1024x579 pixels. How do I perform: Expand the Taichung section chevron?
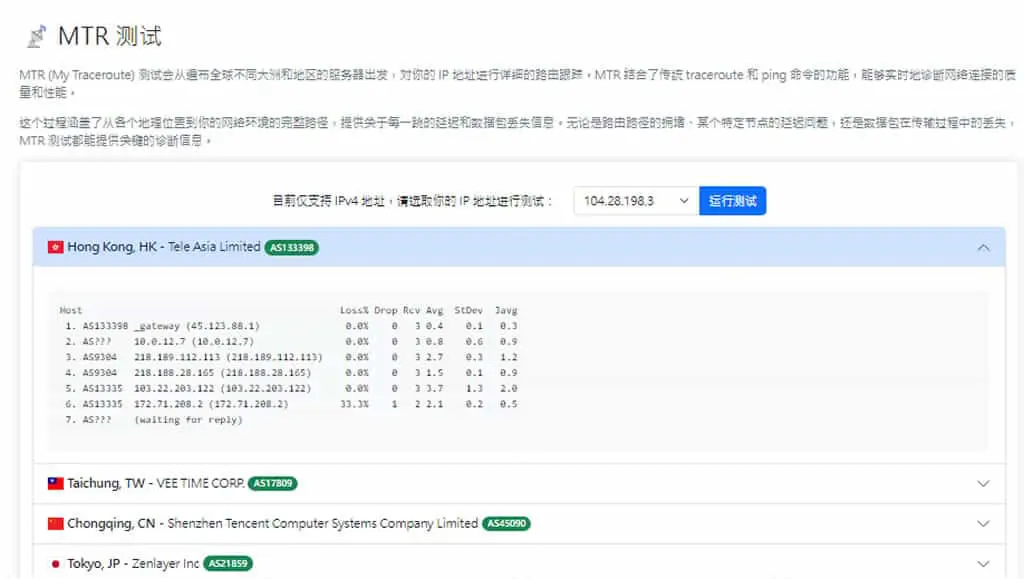983,484
